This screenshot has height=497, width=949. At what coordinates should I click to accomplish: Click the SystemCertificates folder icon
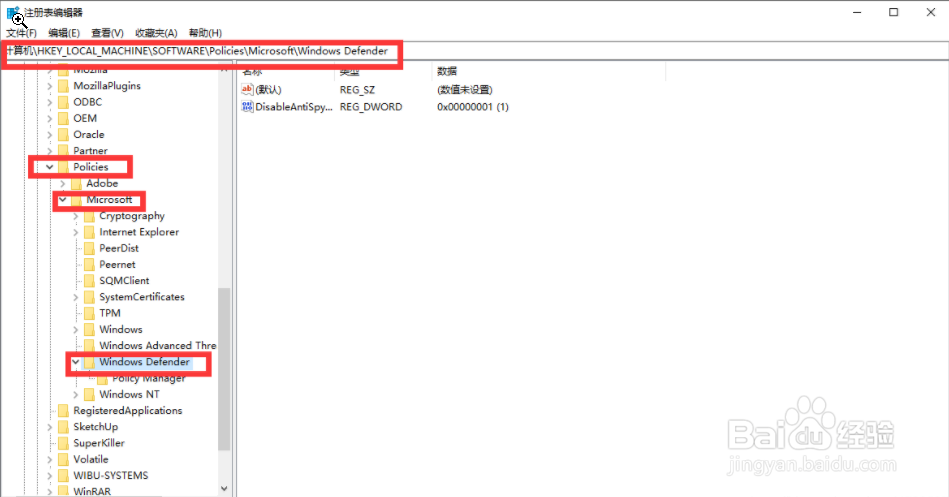pos(89,297)
